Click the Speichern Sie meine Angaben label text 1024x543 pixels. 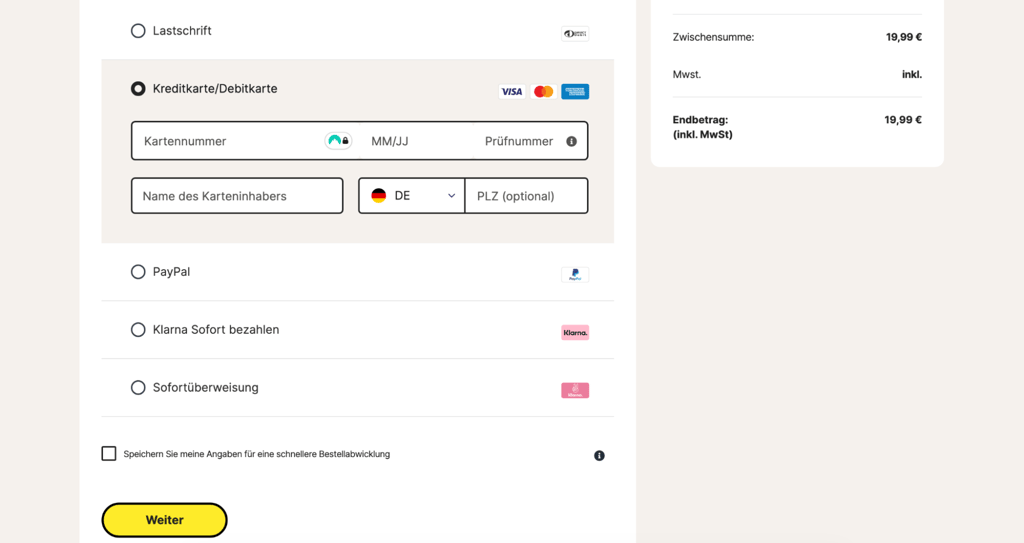pyautogui.click(x=257, y=454)
